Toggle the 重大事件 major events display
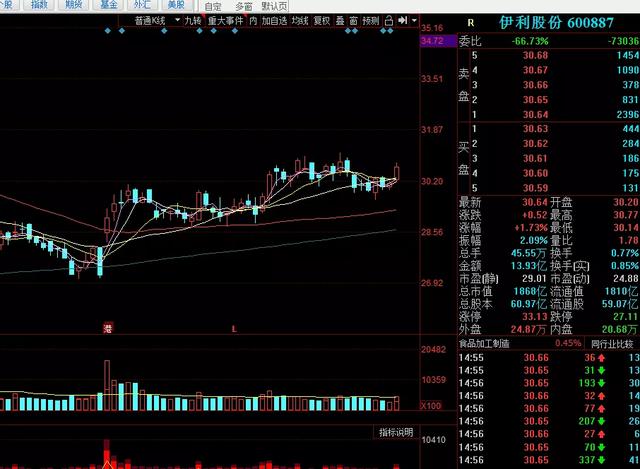640x469 pixels. (x=225, y=20)
